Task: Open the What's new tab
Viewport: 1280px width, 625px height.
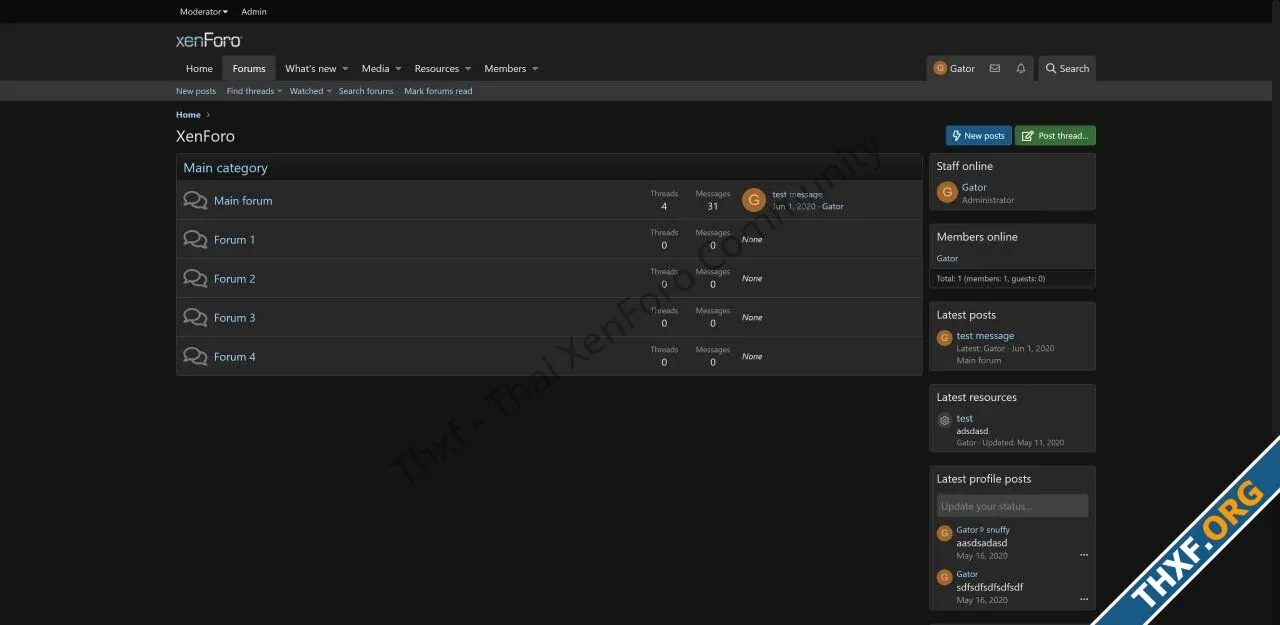Action: point(310,69)
